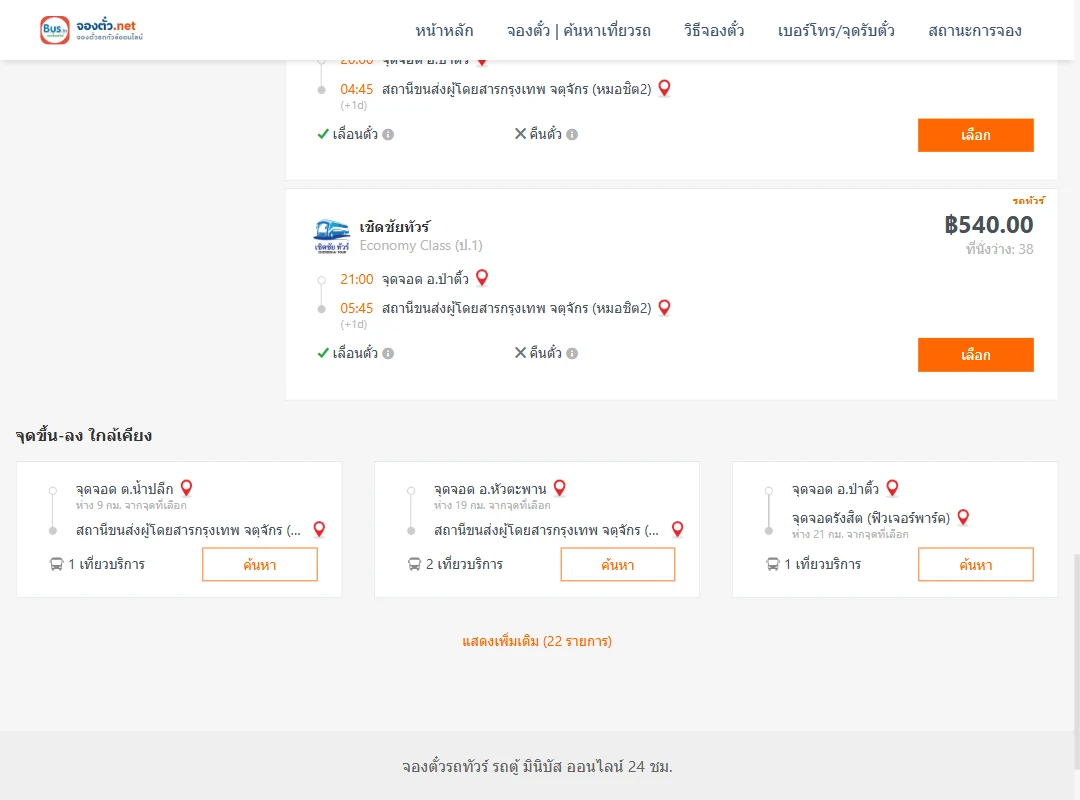Search trips from จุดจอด อ.หัวตะพาน

(x=618, y=564)
